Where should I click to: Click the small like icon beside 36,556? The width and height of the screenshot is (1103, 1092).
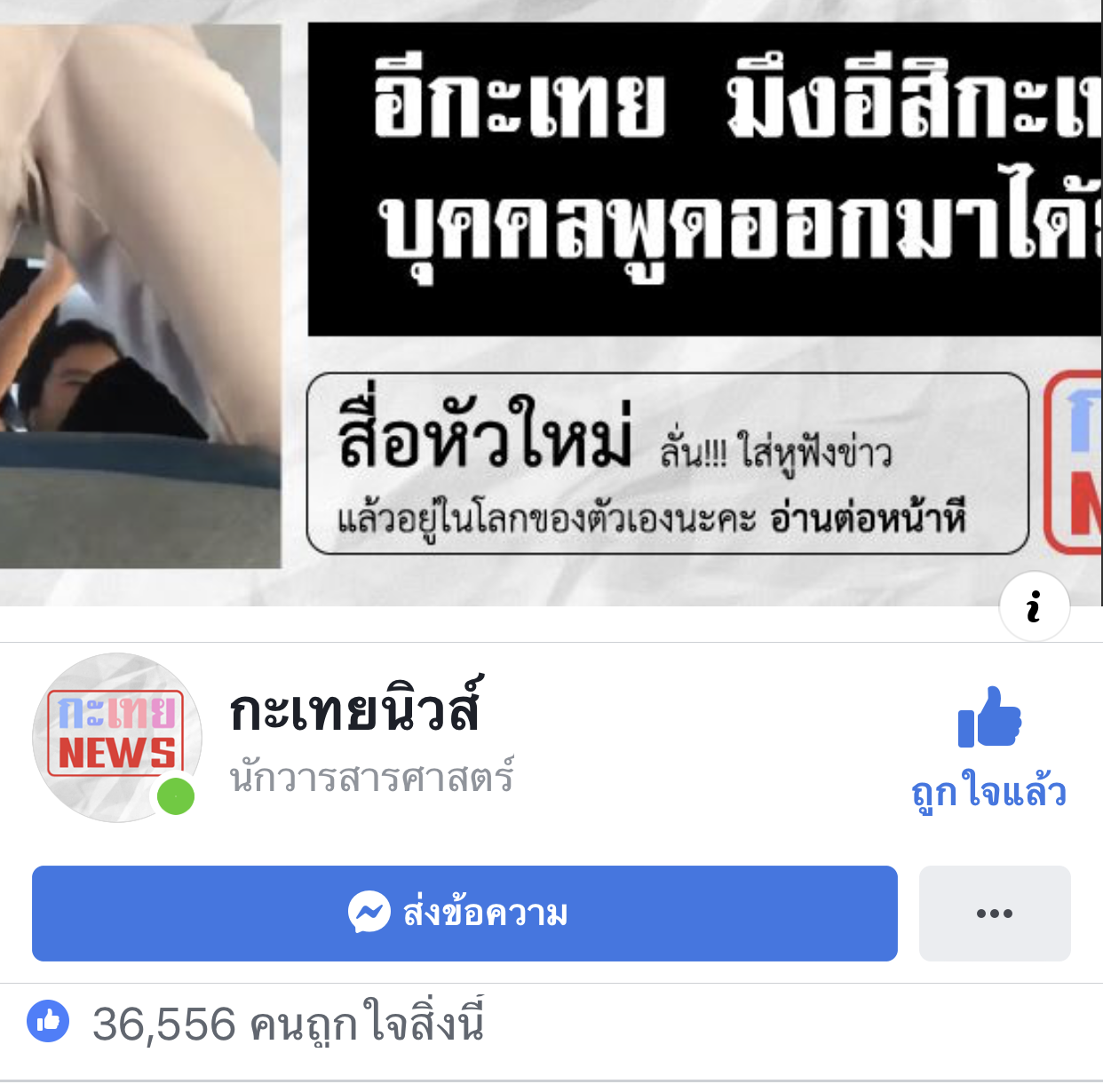click(x=48, y=1021)
